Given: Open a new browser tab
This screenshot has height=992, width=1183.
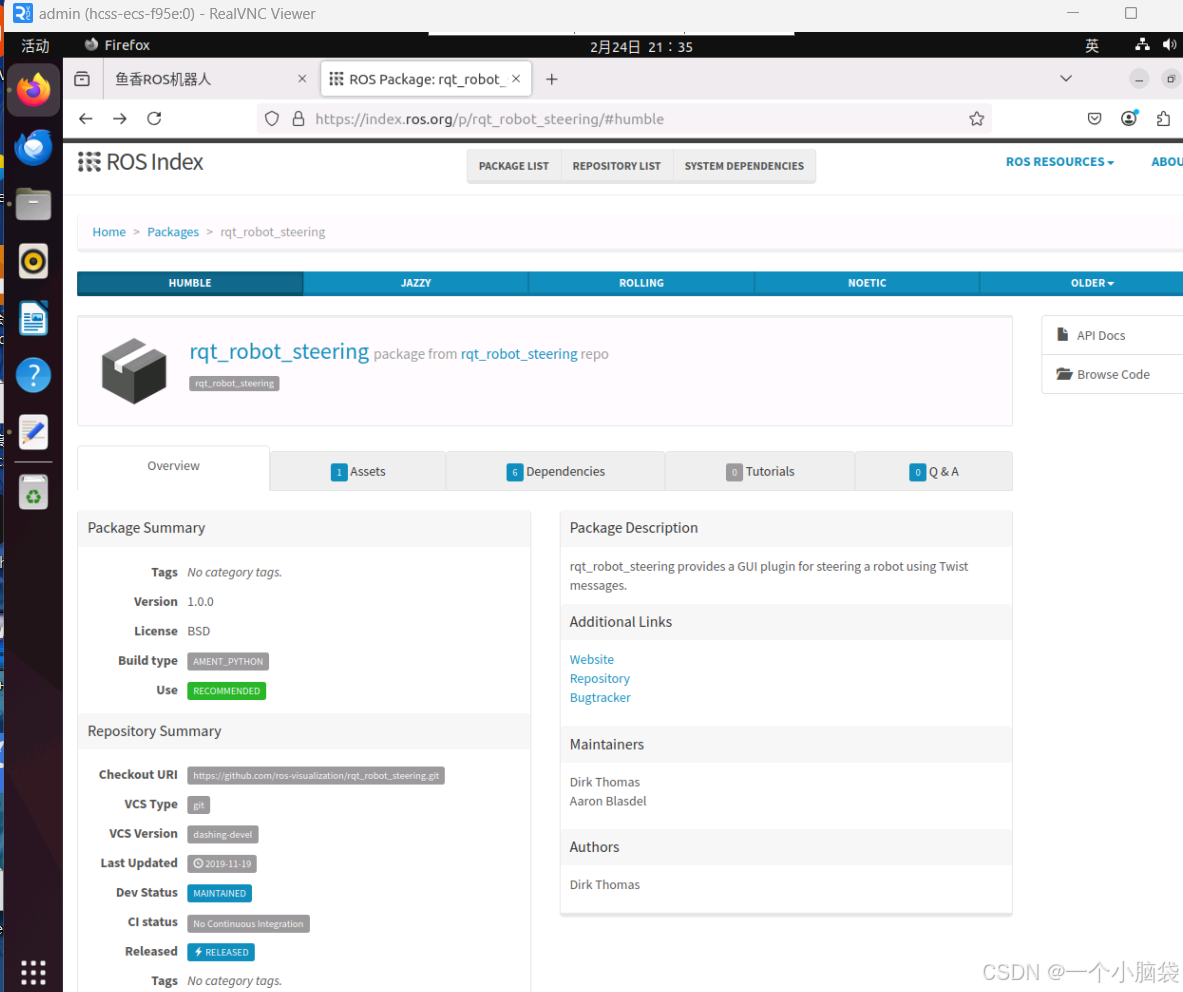Looking at the screenshot, I should (x=552, y=79).
